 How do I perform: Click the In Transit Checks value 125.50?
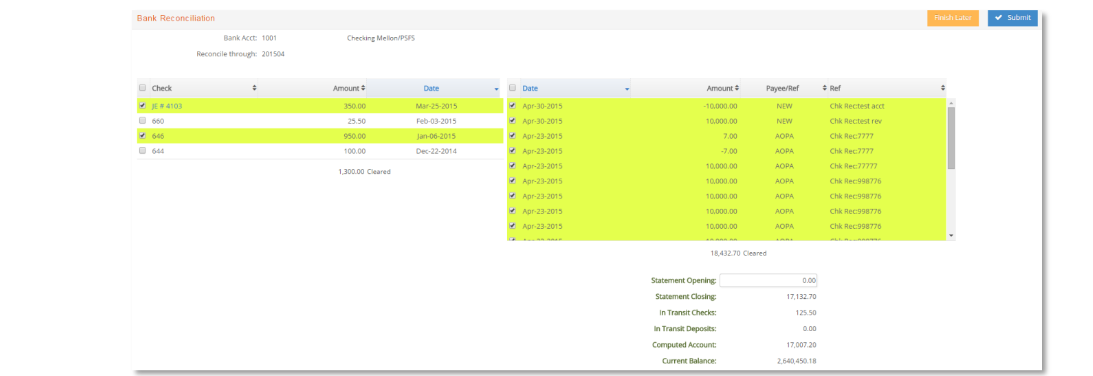(x=806, y=313)
